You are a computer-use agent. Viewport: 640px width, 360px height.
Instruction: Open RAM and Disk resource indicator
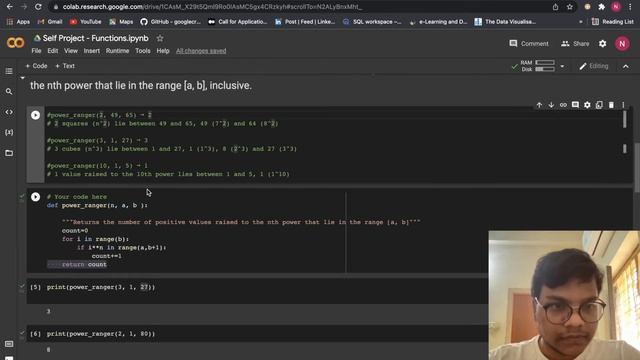tap(538, 66)
